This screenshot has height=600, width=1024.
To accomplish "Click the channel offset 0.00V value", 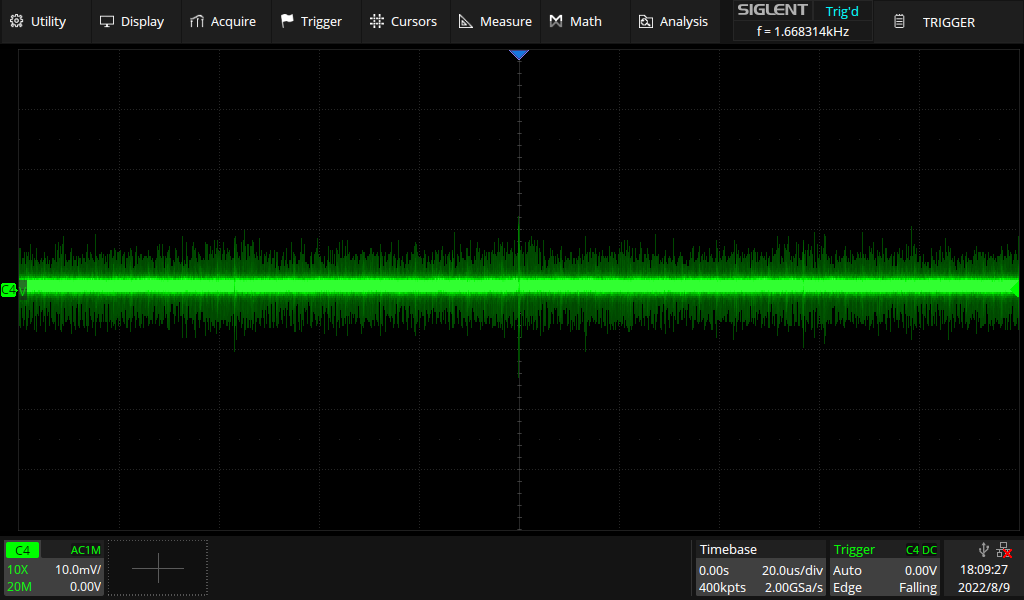I will tap(86, 587).
